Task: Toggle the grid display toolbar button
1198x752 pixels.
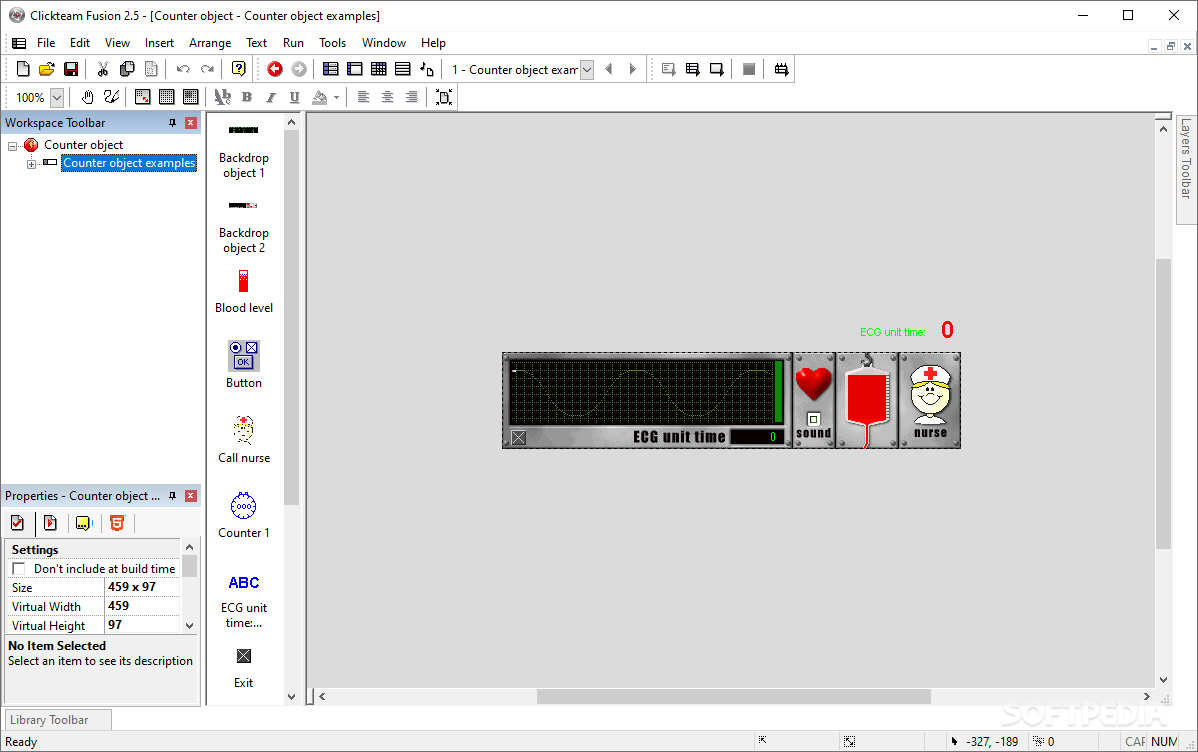Action: coord(166,97)
